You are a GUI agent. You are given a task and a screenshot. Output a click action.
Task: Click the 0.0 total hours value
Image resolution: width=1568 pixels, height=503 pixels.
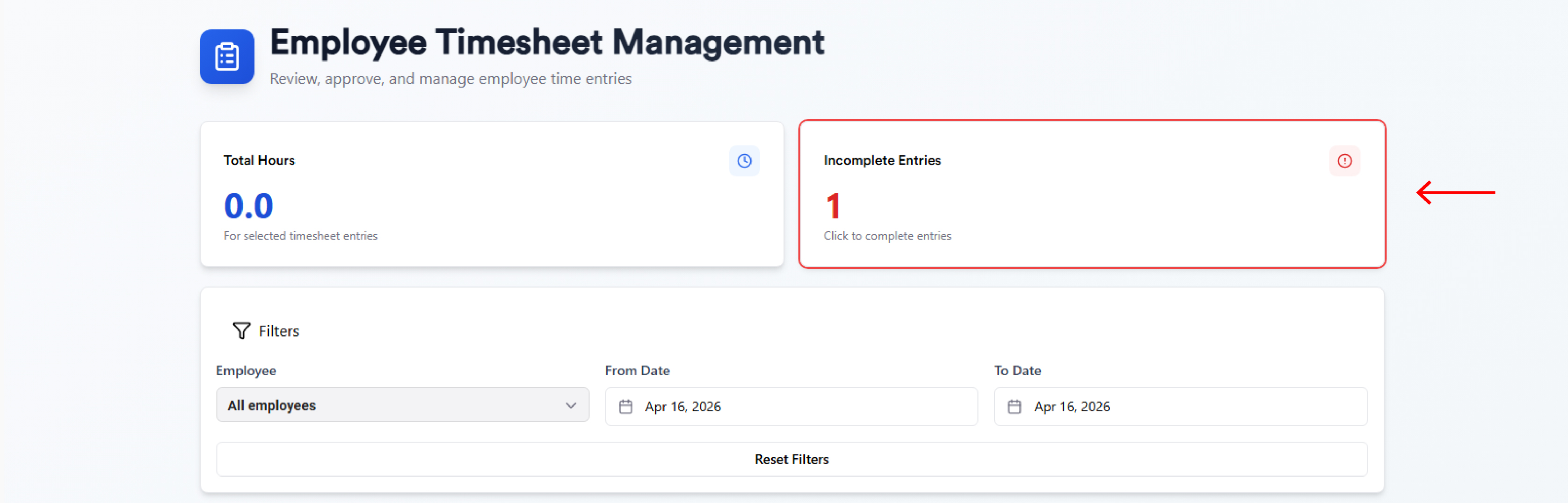coord(248,206)
